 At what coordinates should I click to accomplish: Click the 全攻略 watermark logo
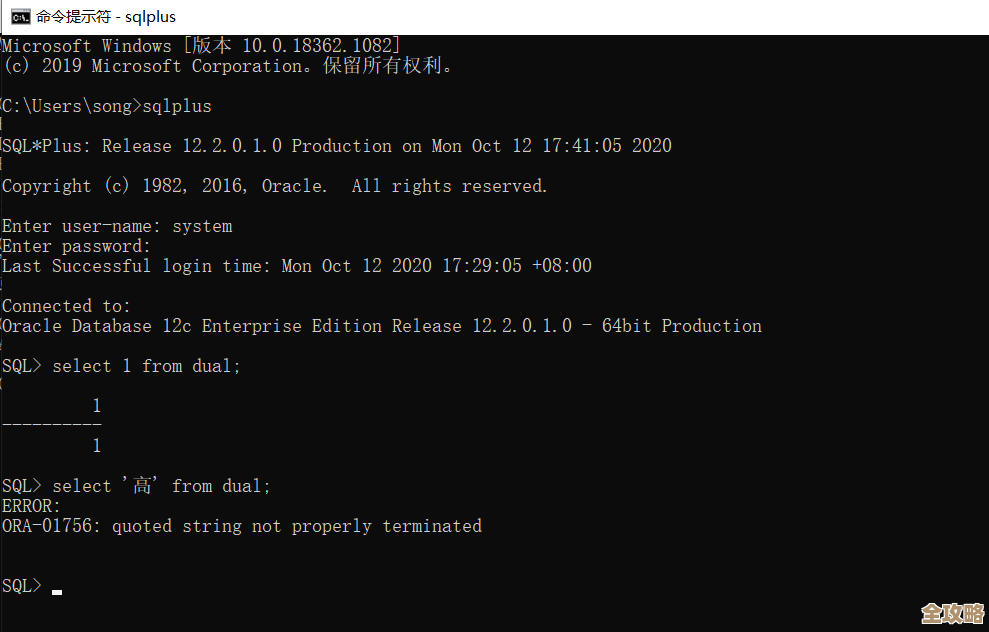pos(952,612)
